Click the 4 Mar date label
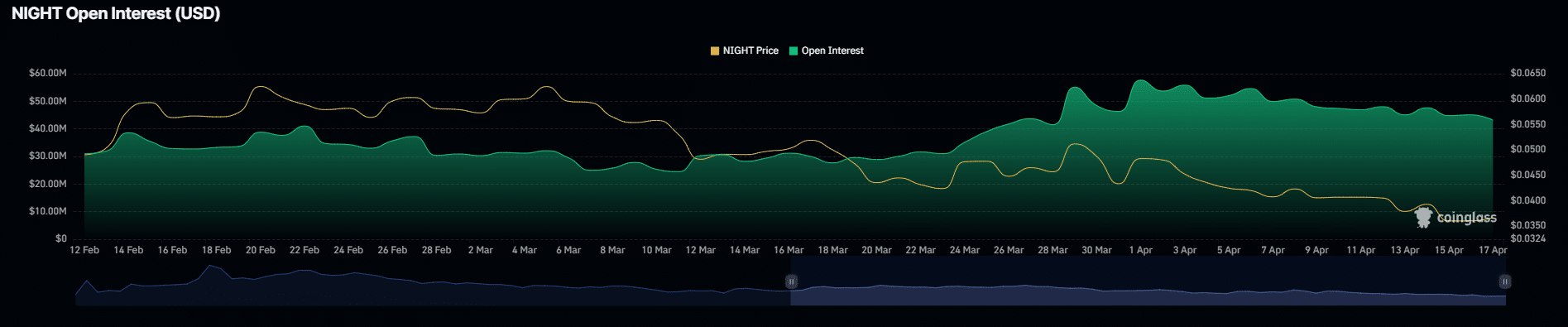The image size is (1568, 327). (x=525, y=250)
